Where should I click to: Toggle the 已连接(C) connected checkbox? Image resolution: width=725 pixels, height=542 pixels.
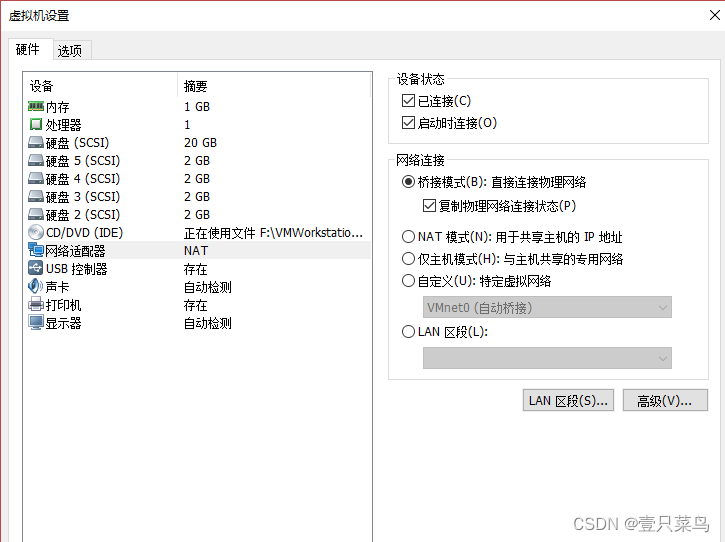(408, 101)
